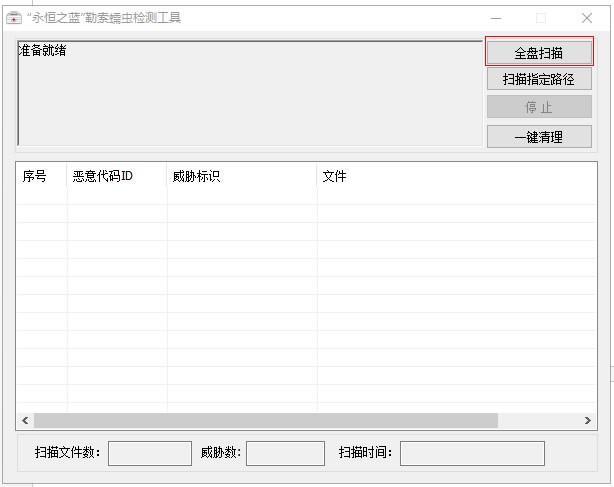This screenshot has height=487, width=614.
Task: Click the application icon in title bar
Action: click(14, 18)
